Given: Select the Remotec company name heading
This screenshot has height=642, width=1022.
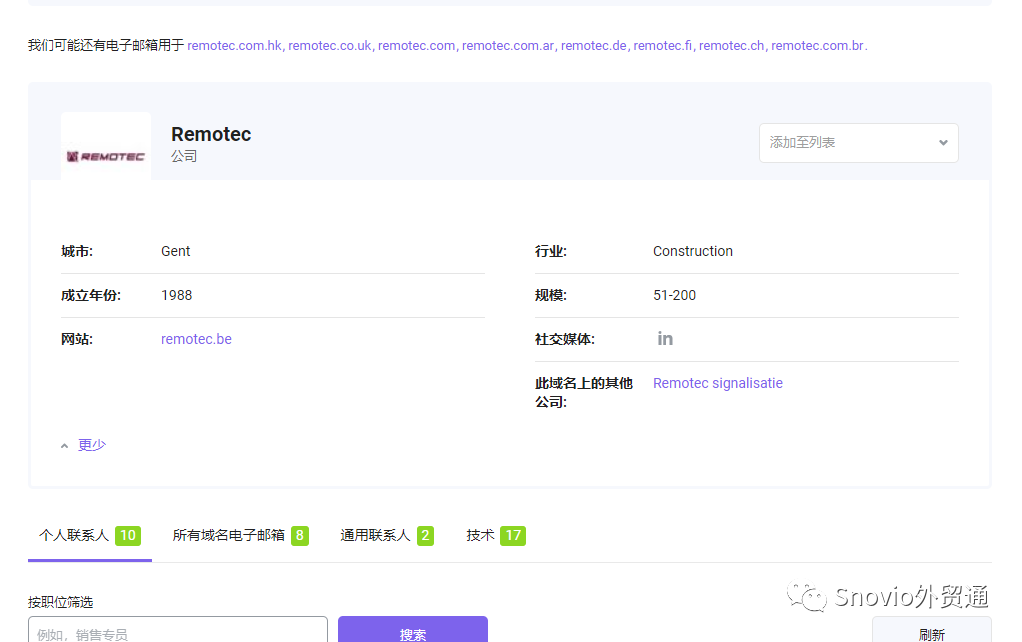Looking at the screenshot, I should click(x=211, y=134).
